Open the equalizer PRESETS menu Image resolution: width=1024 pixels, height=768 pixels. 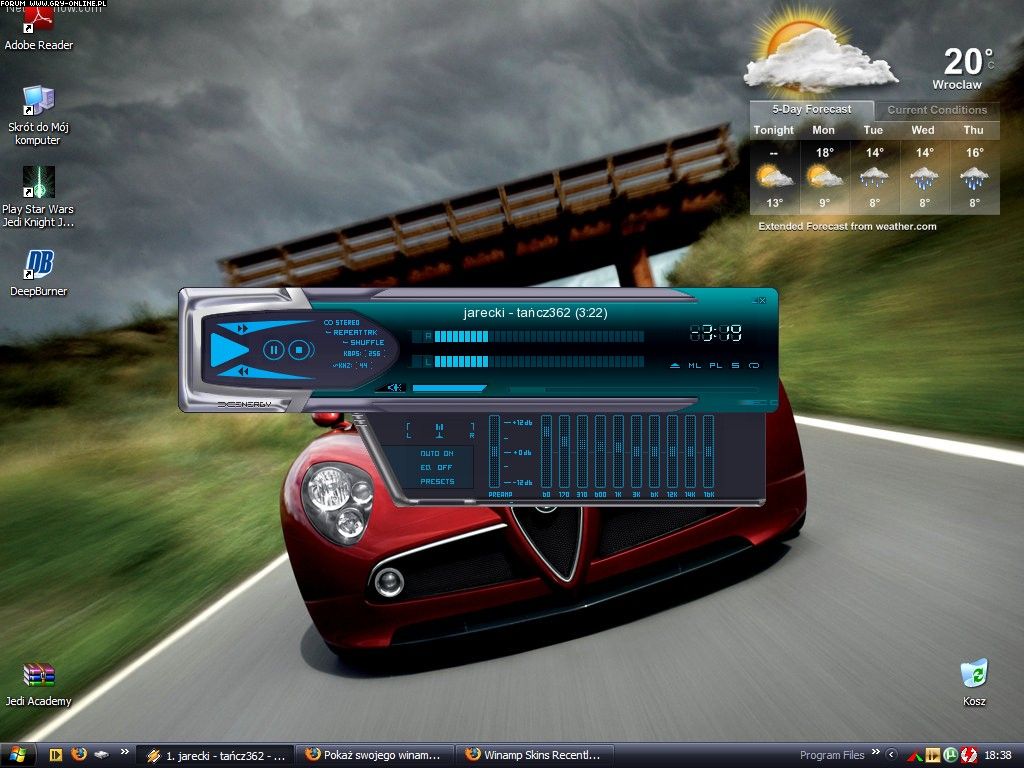[x=437, y=481]
